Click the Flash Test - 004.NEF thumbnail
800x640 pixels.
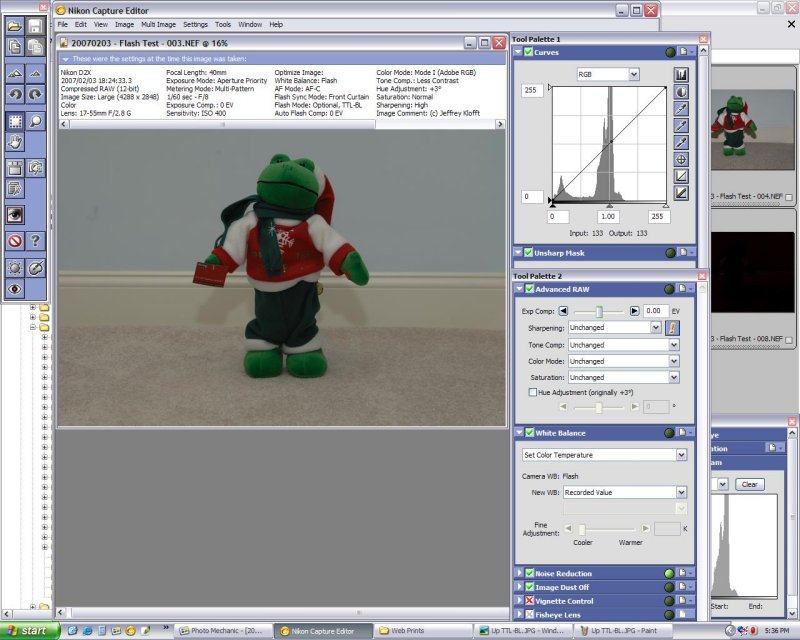pyautogui.click(x=755, y=130)
